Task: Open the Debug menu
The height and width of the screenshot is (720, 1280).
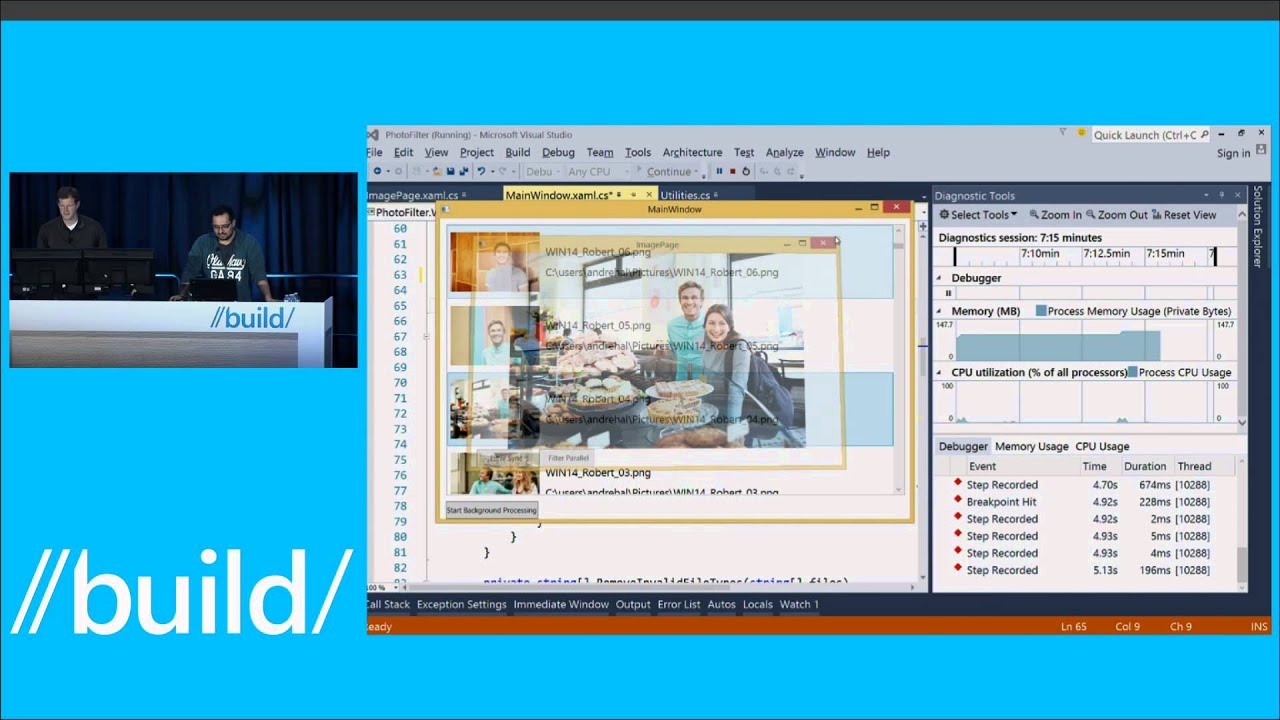Action: 558,152
